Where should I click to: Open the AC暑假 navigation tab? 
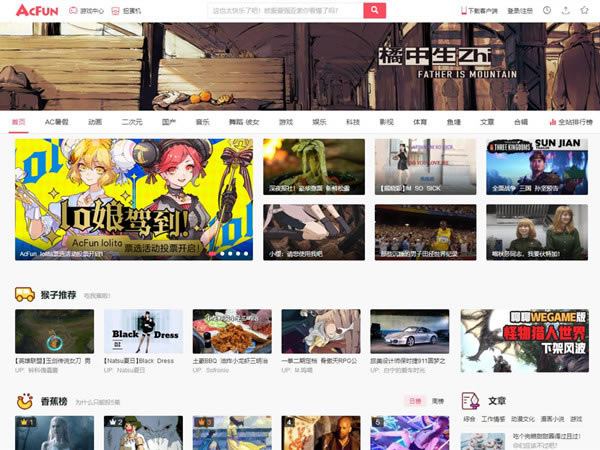[57, 122]
